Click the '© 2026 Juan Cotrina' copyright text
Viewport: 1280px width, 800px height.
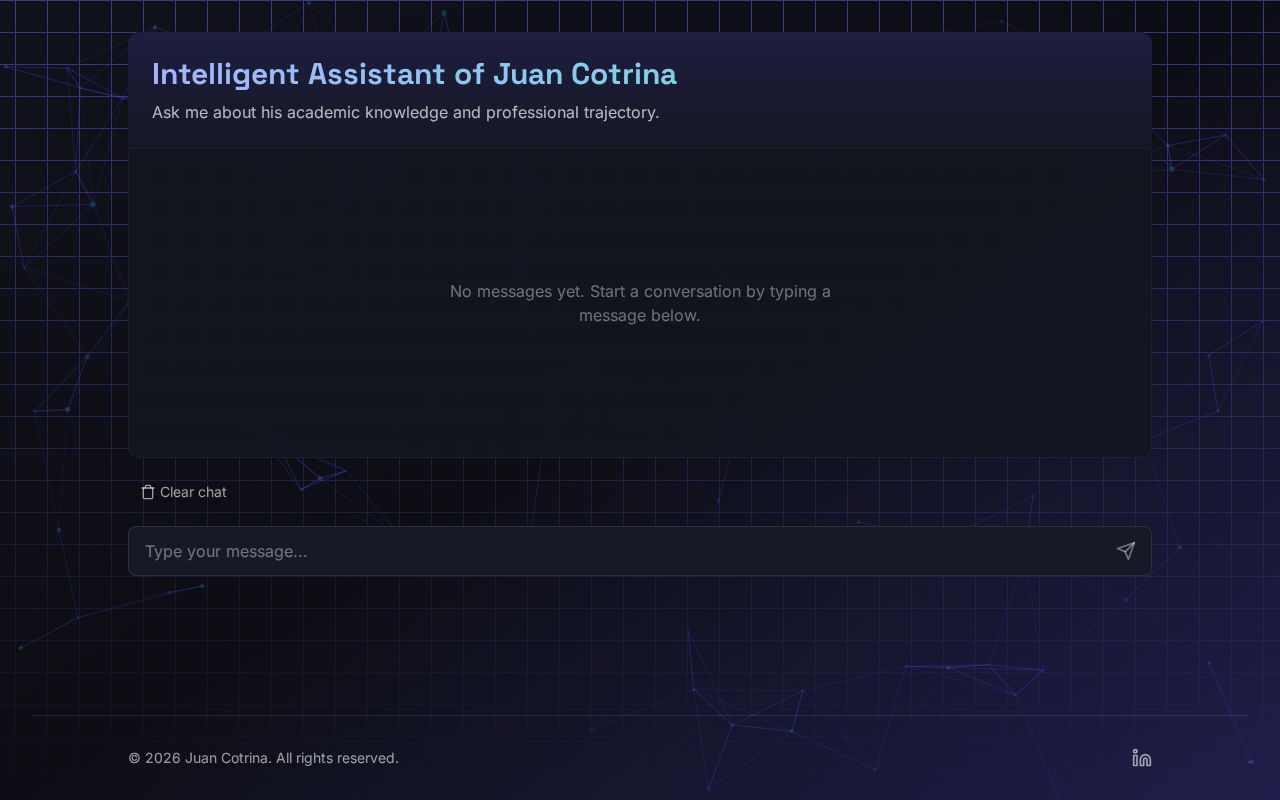pos(263,758)
